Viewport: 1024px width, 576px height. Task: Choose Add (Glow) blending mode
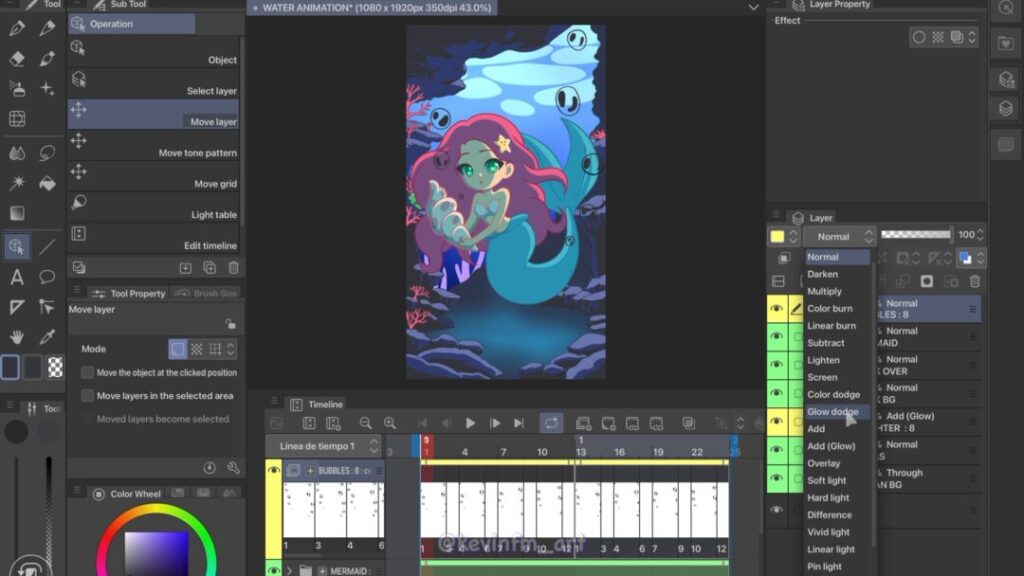pyautogui.click(x=831, y=446)
